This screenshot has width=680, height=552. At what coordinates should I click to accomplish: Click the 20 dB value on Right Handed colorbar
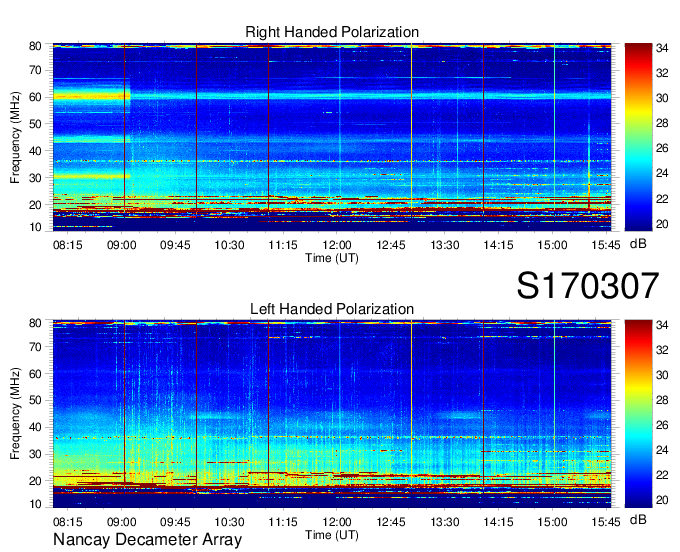pyautogui.click(x=662, y=224)
